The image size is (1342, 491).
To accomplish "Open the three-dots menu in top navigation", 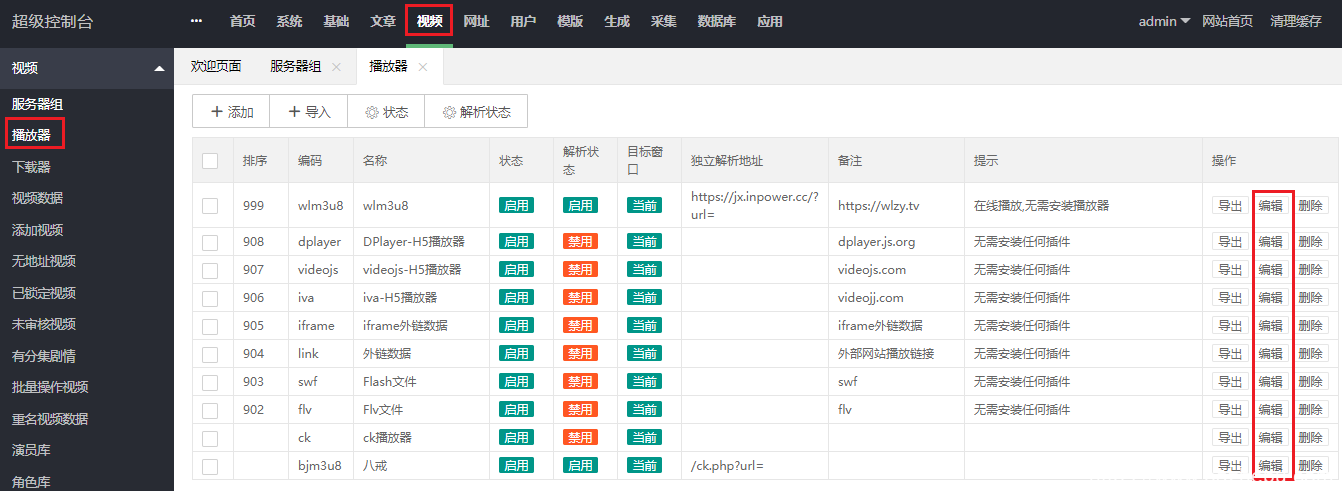I will [x=196, y=21].
